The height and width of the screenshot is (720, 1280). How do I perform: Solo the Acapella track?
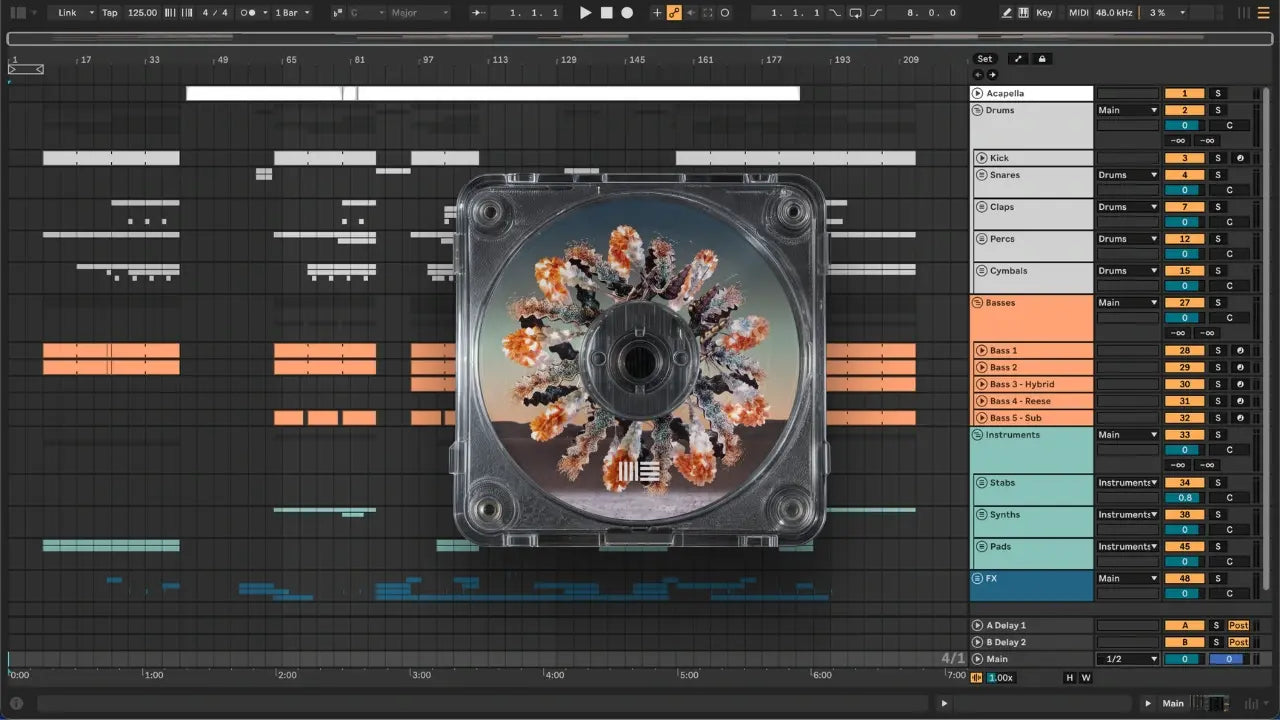tap(1218, 93)
